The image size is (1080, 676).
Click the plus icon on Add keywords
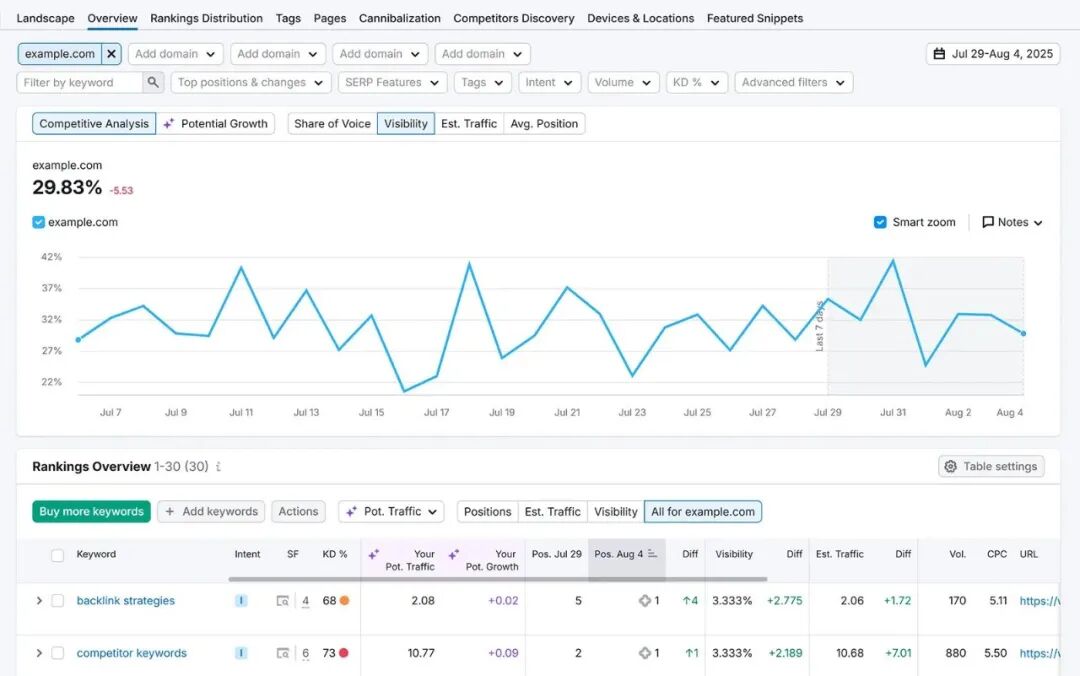pyautogui.click(x=169, y=511)
